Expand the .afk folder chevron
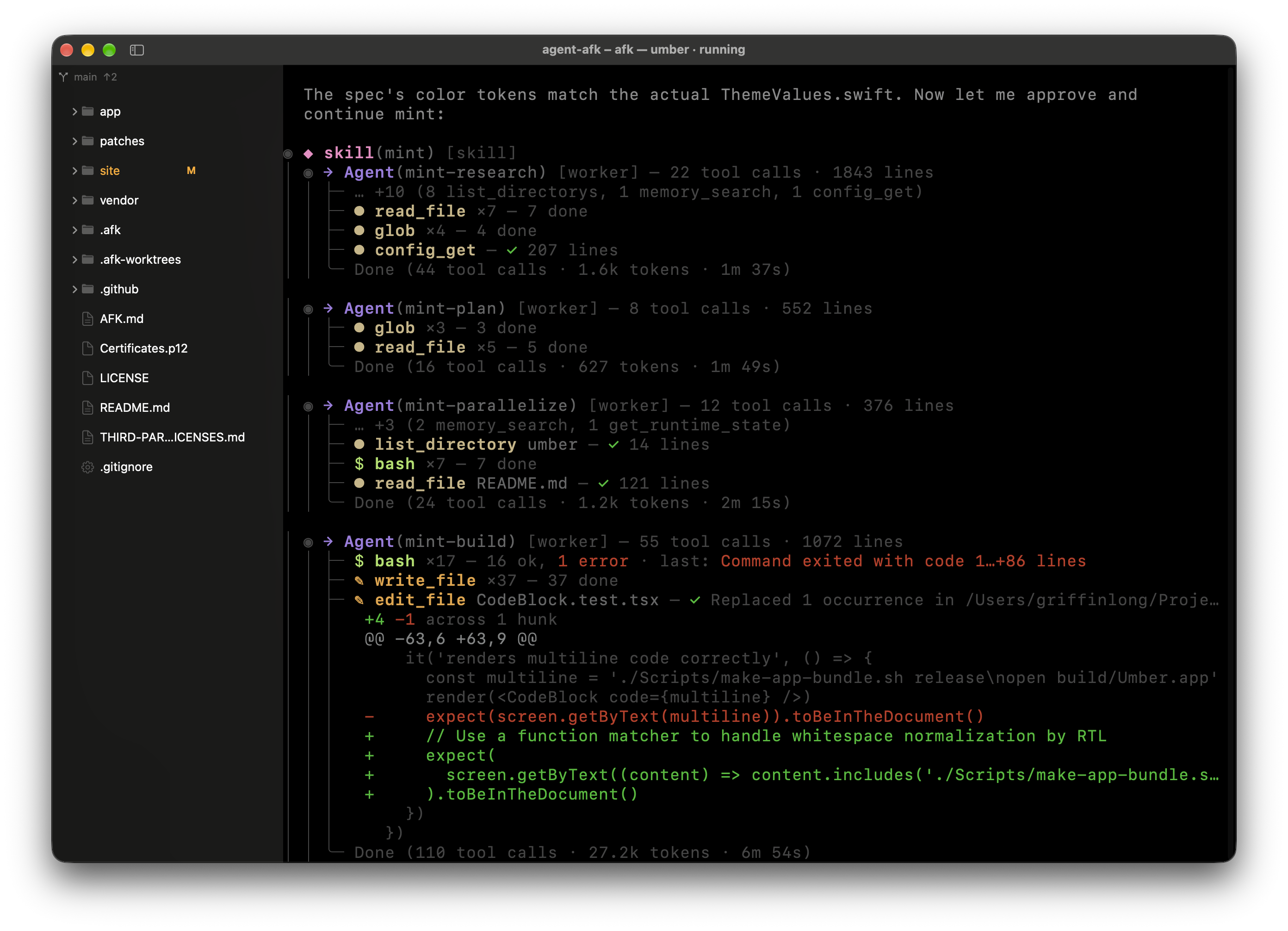Image resolution: width=1288 pixels, height=931 pixels. point(74,230)
